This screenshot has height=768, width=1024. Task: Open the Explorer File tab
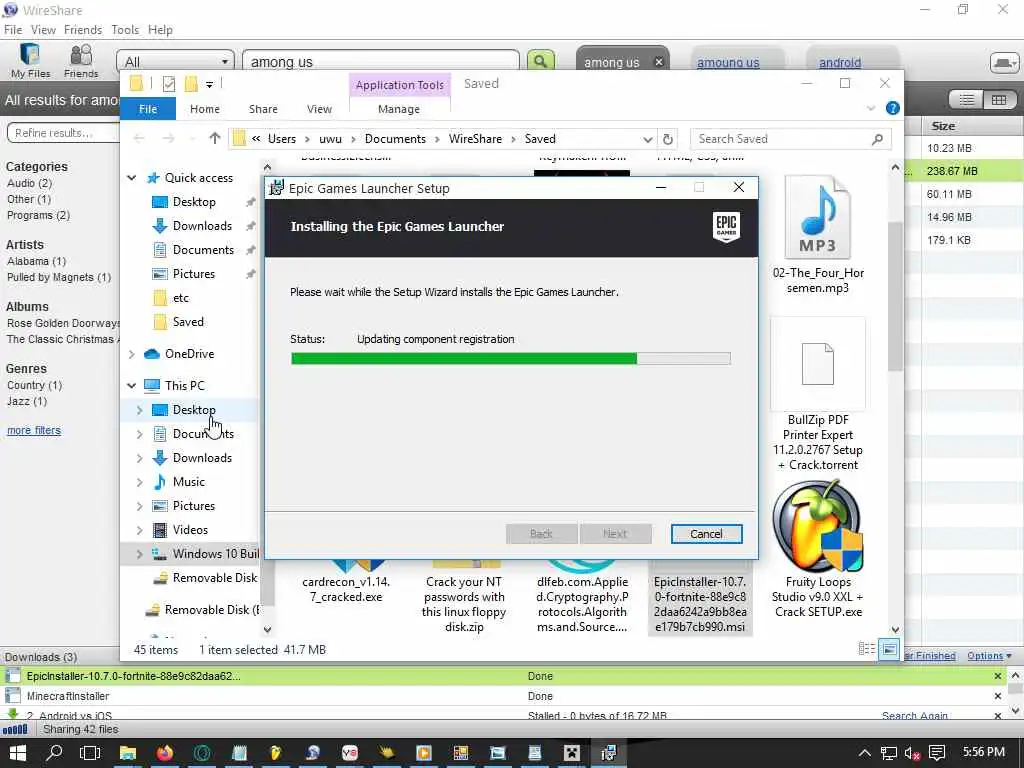(148, 109)
